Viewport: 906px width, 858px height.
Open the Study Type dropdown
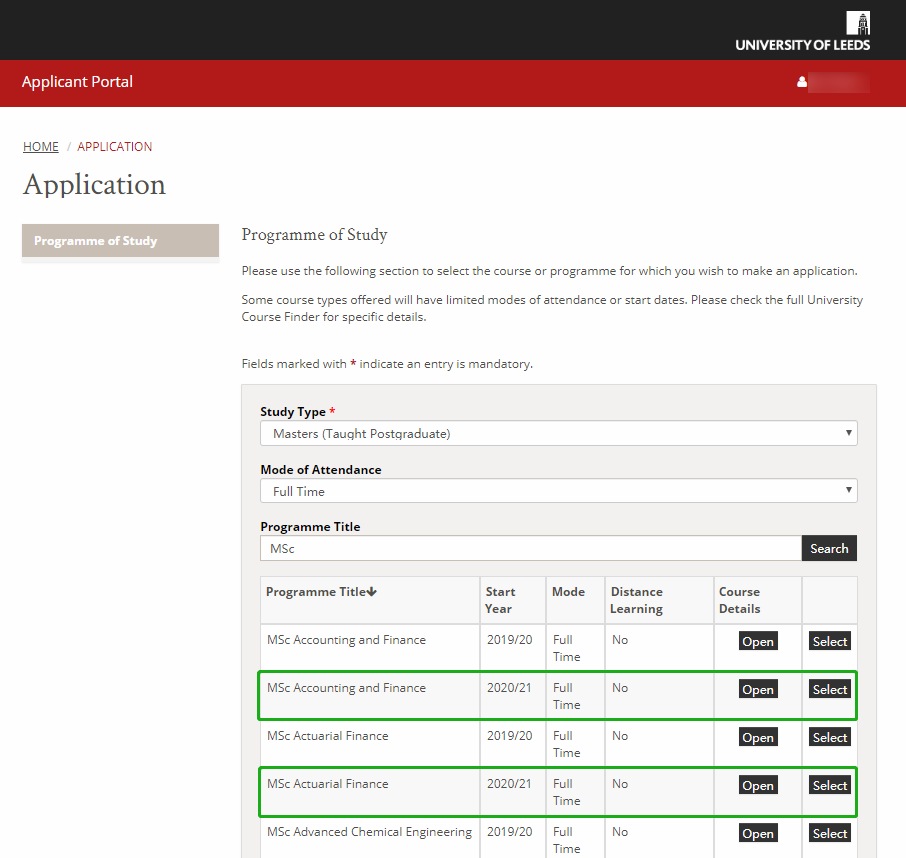point(558,434)
